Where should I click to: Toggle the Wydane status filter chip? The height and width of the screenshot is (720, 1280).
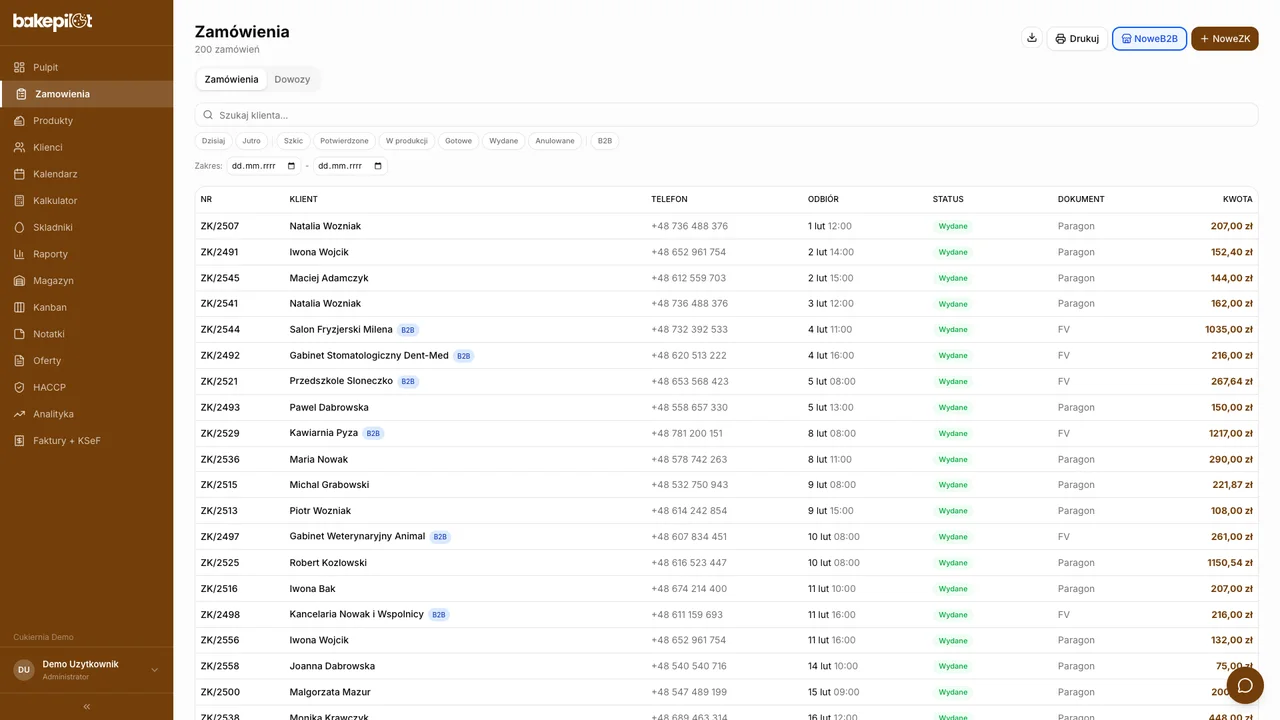(x=503, y=141)
